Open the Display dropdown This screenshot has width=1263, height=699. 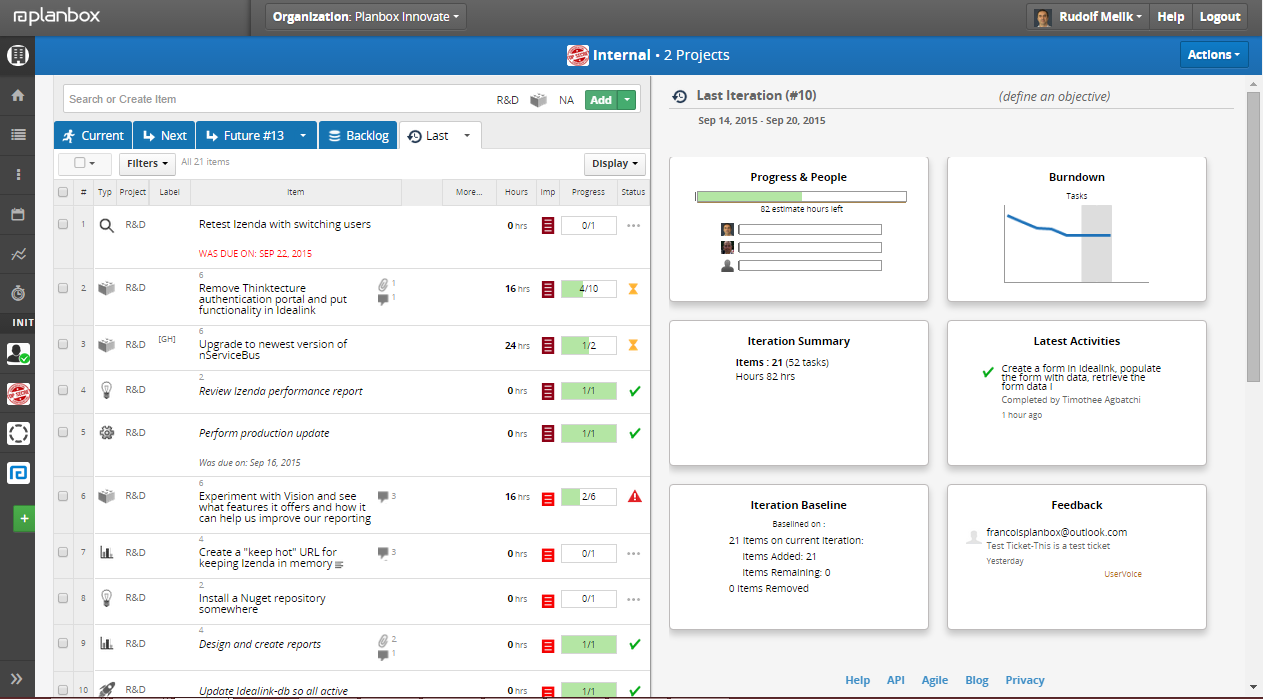point(615,163)
